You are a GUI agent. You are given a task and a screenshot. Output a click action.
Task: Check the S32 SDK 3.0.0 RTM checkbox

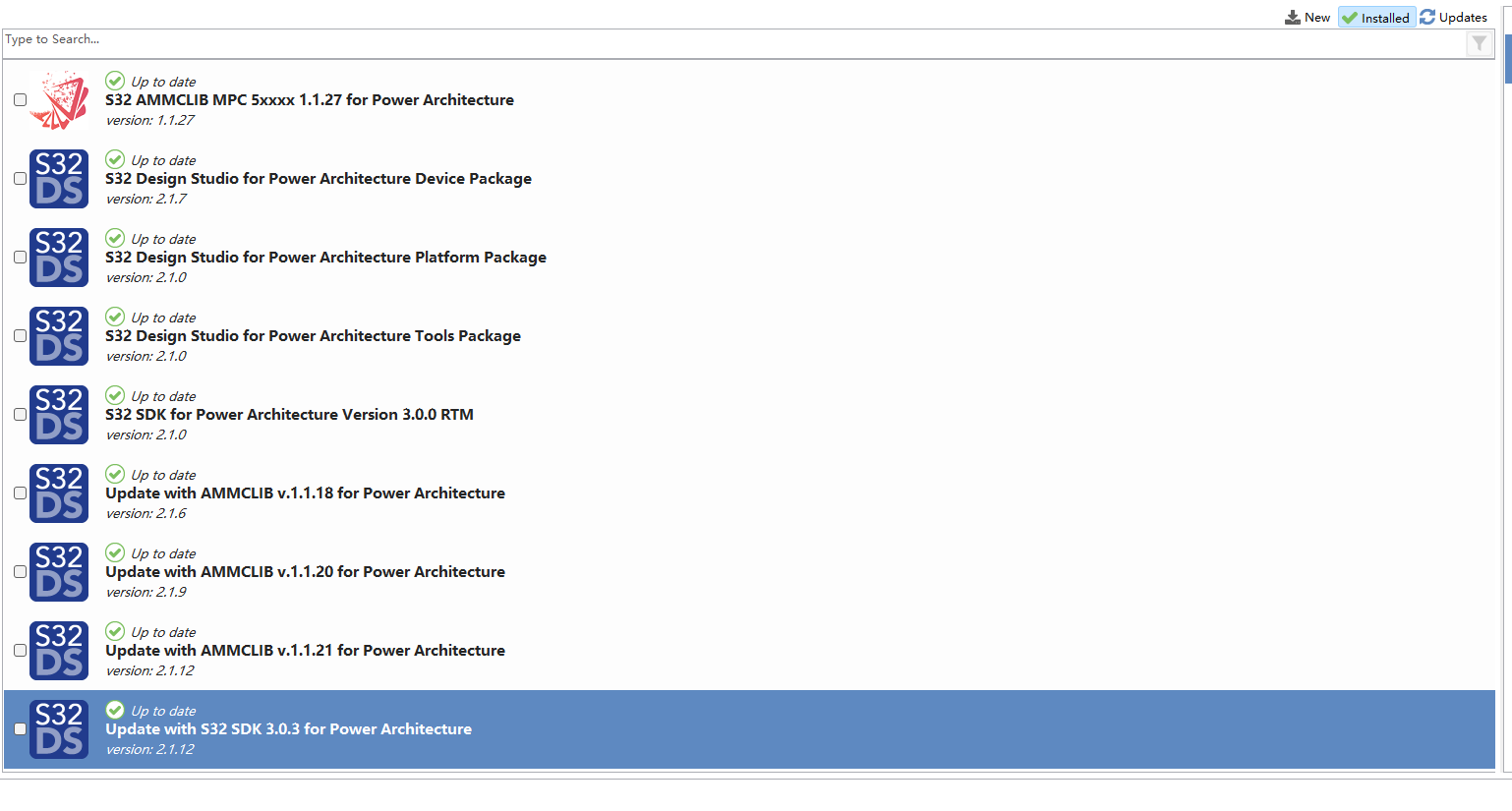(20, 415)
